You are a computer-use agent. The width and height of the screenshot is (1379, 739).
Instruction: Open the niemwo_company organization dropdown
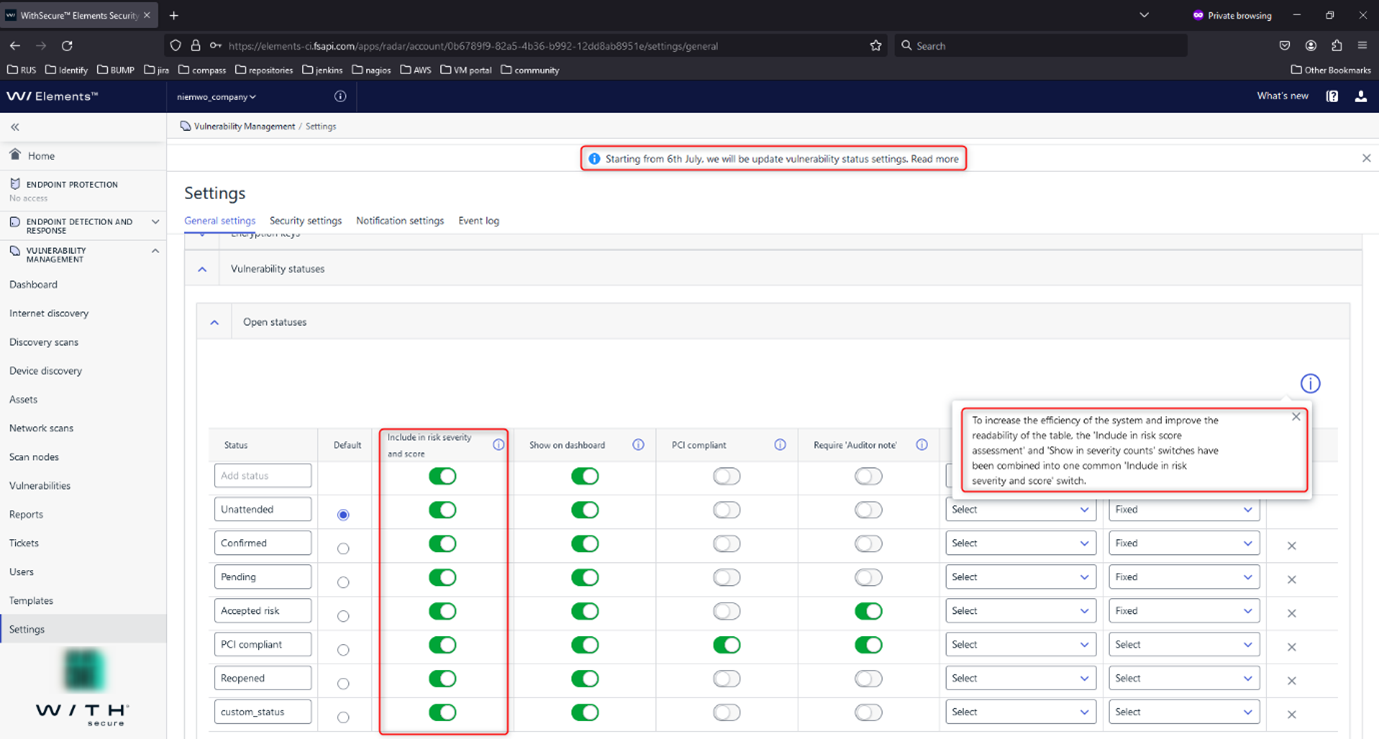coord(217,97)
